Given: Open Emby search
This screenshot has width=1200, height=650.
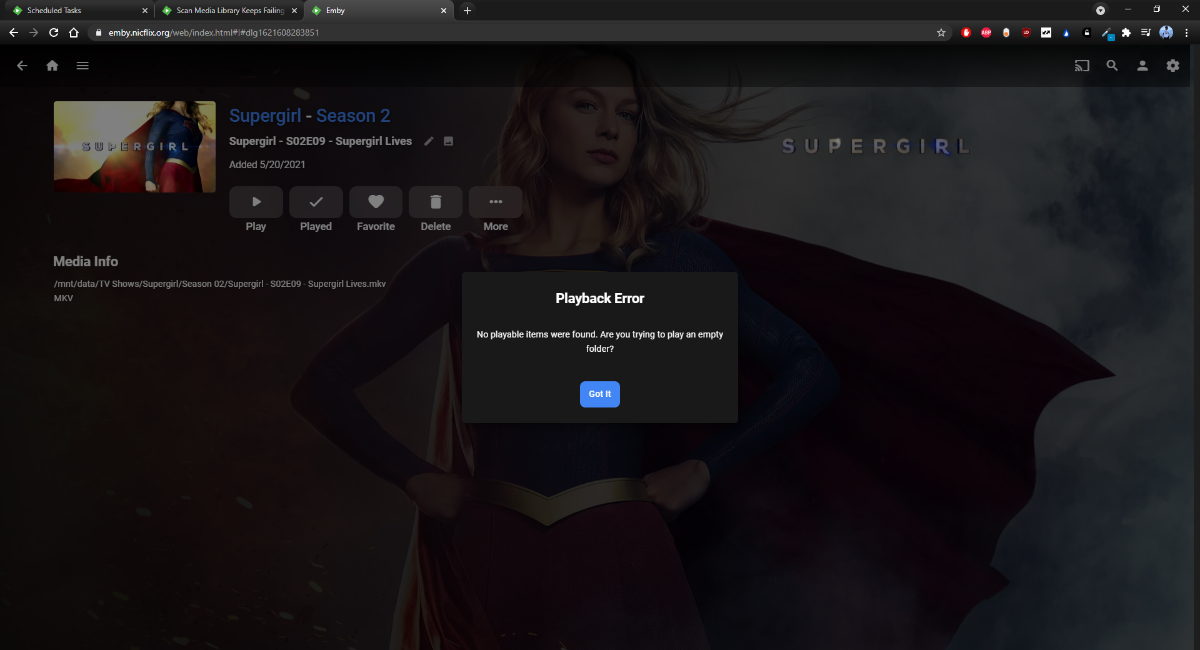Looking at the screenshot, I should point(1112,65).
